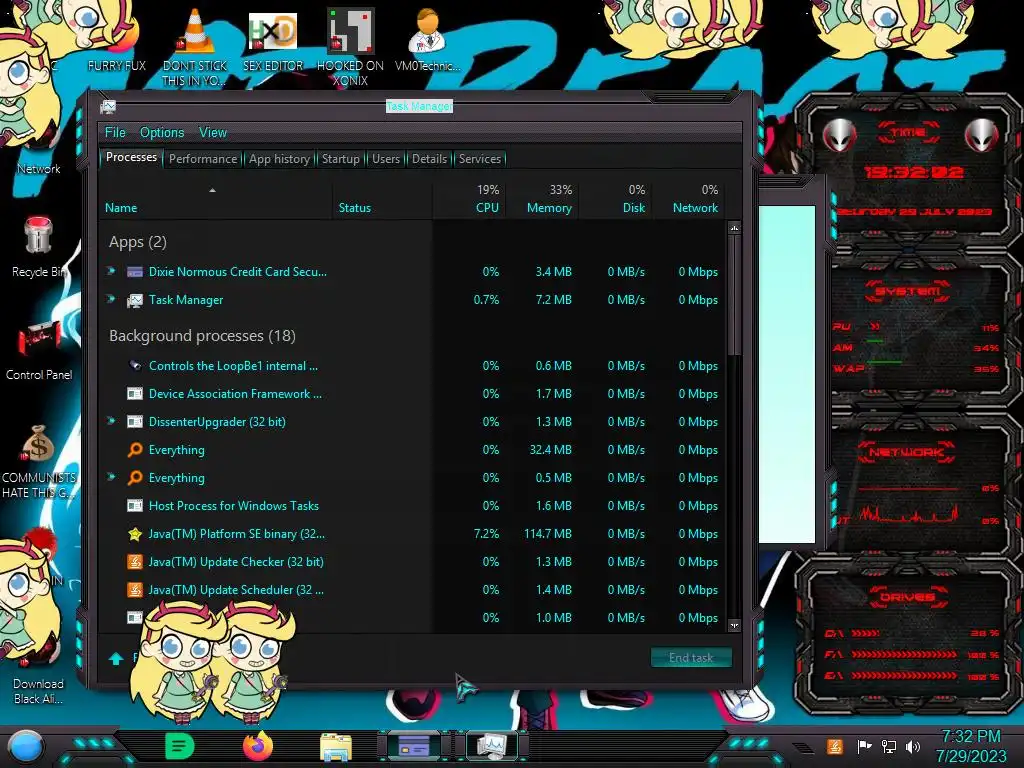This screenshot has height=768, width=1024.
Task: Open HOOKED ON XONIX desktop icon
Action: click(350, 47)
